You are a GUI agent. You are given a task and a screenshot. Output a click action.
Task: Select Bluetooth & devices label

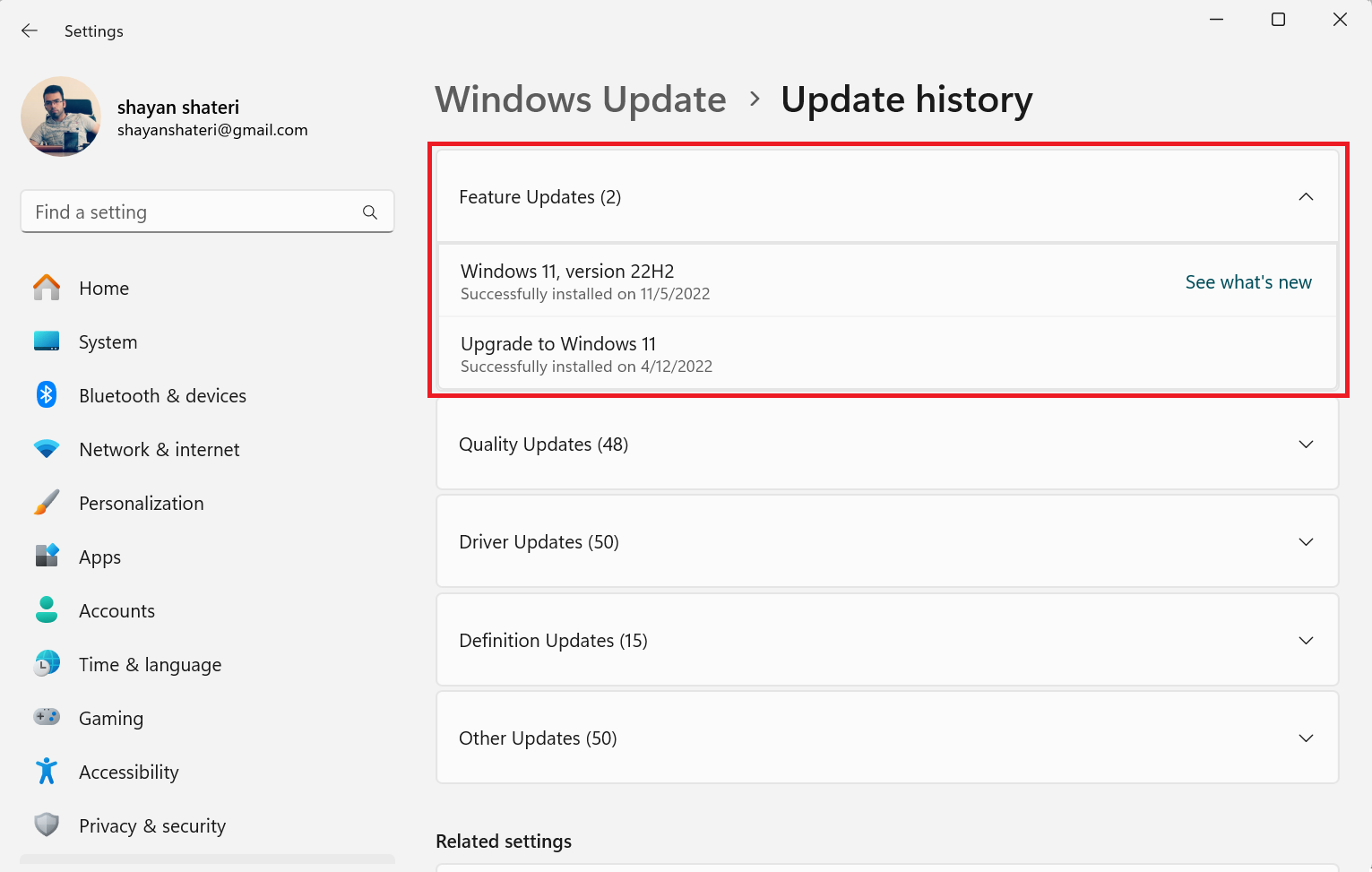[162, 396]
